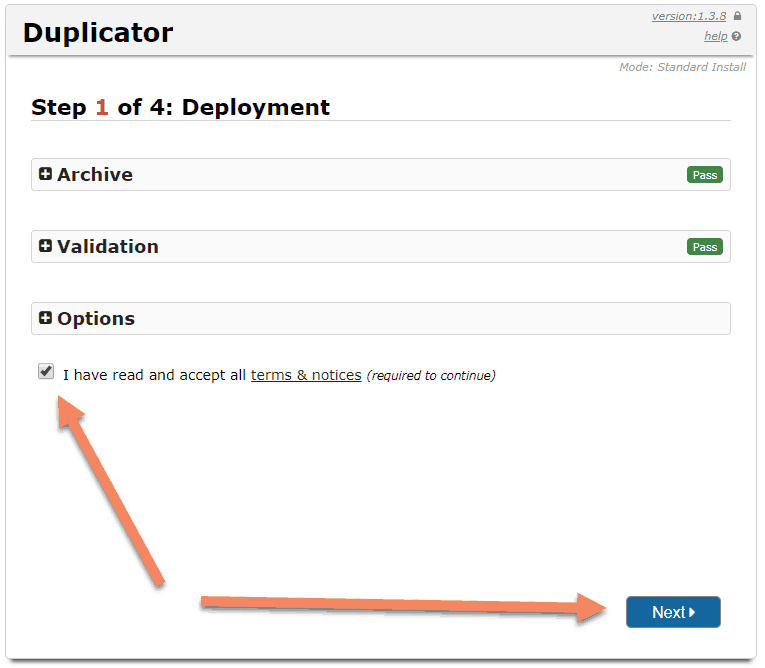Click the plus icon next to Validation
Viewport: 765px width, 668px height.
[x=45, y=246]
